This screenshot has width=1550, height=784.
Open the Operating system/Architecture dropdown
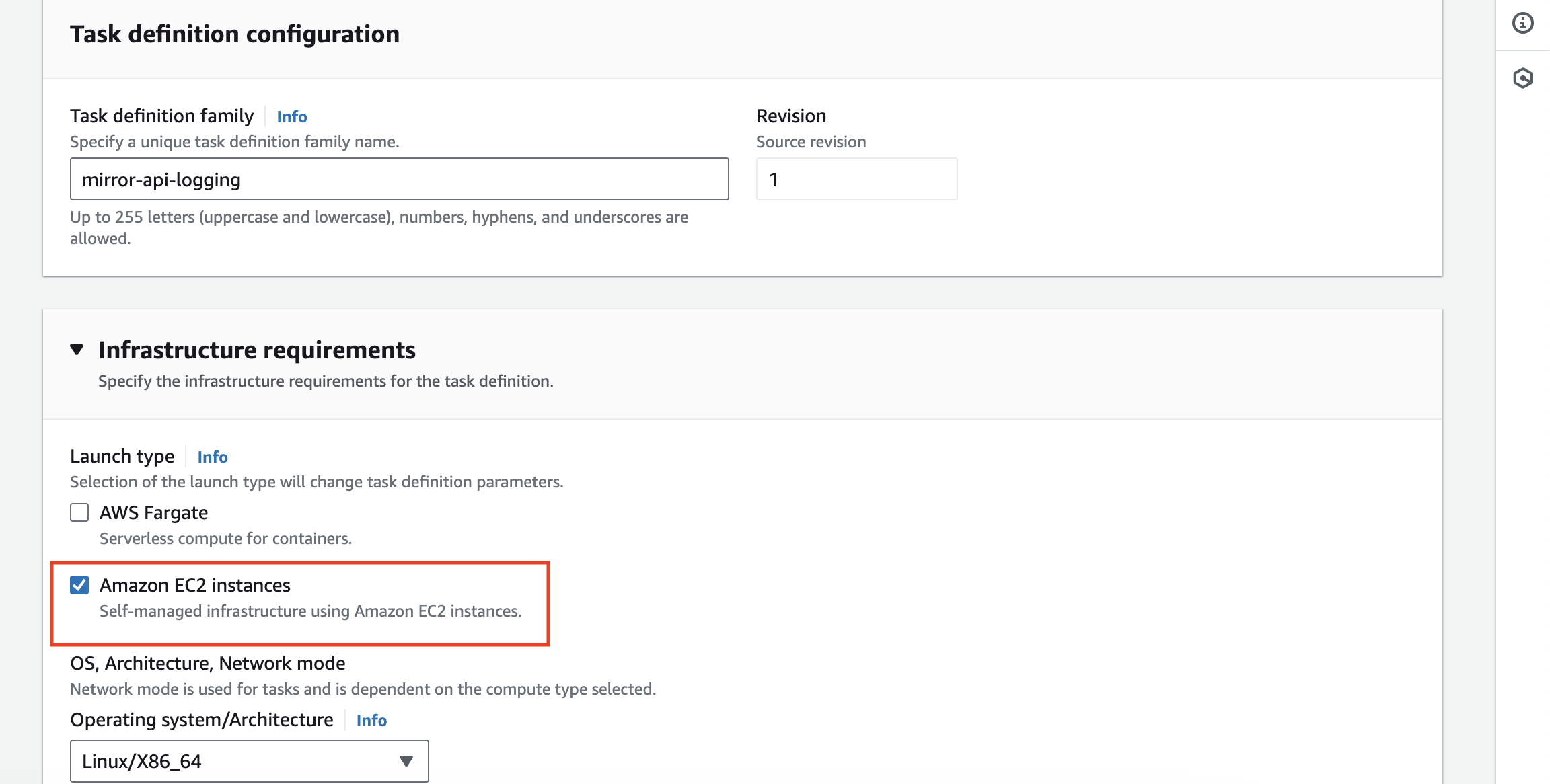249,760
